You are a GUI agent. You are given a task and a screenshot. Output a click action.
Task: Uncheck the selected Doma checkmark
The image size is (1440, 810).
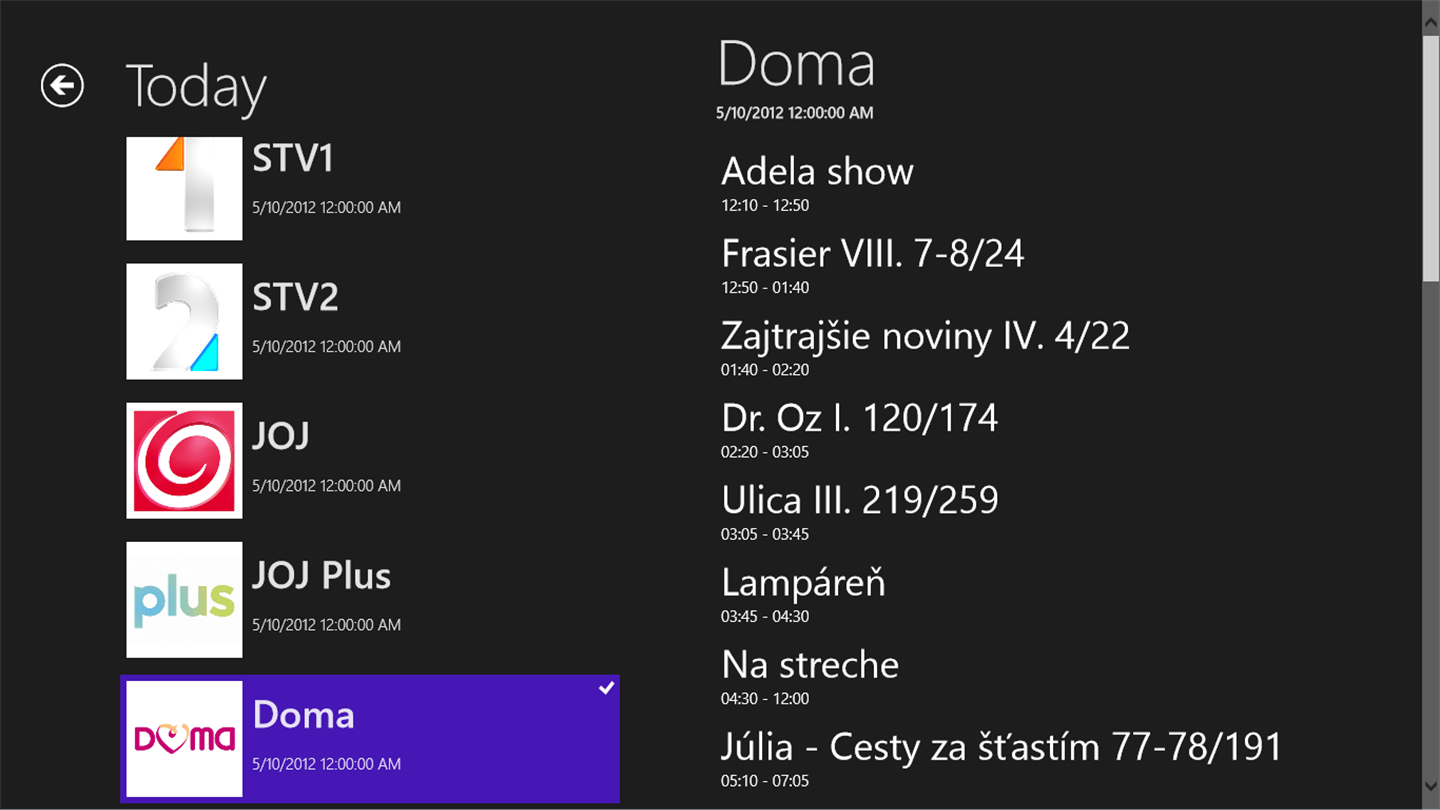tap(606, 688)
